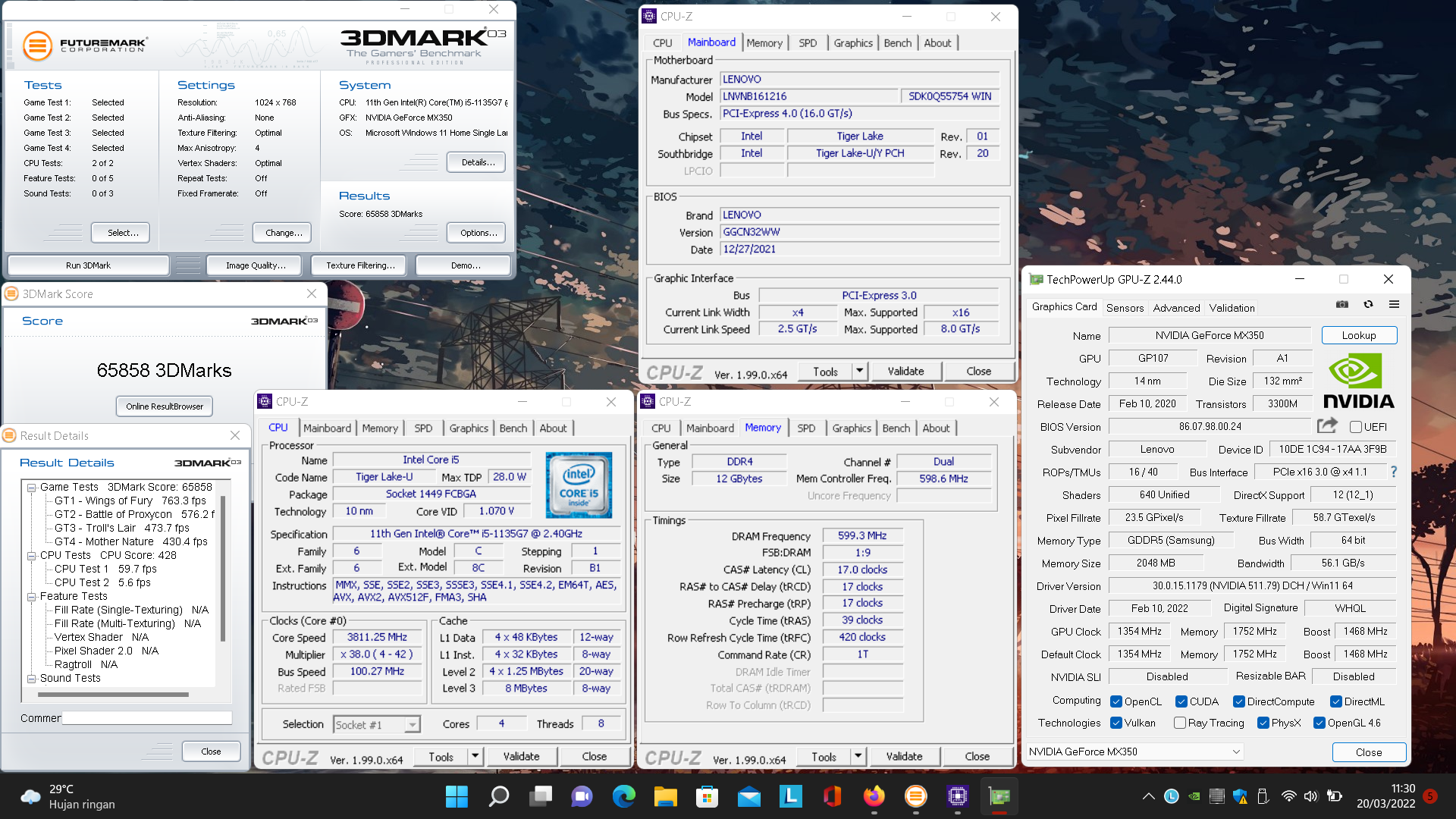Viewport: 1456px width, 819px height.
Task: Show hidden tray icons chevron
Action: point(1148,796)
